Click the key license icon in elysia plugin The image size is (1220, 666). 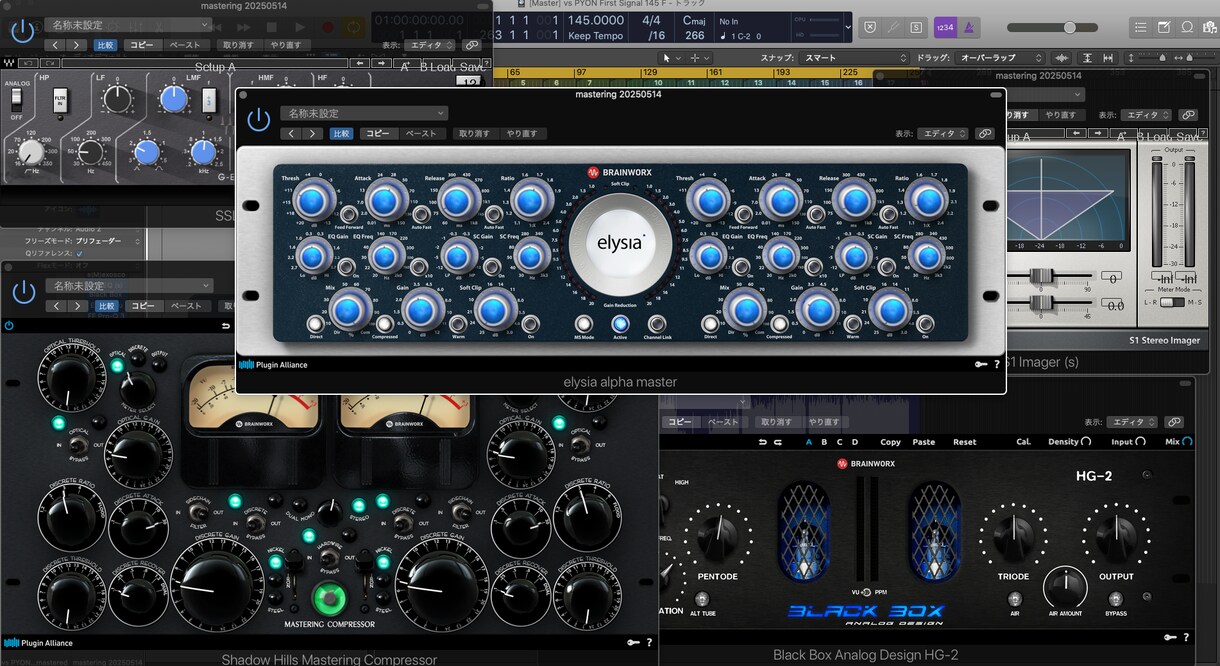tap(981, 365)
